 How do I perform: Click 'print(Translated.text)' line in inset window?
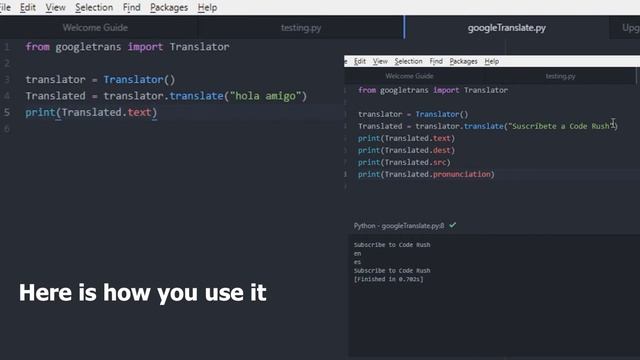coord(406,138)
